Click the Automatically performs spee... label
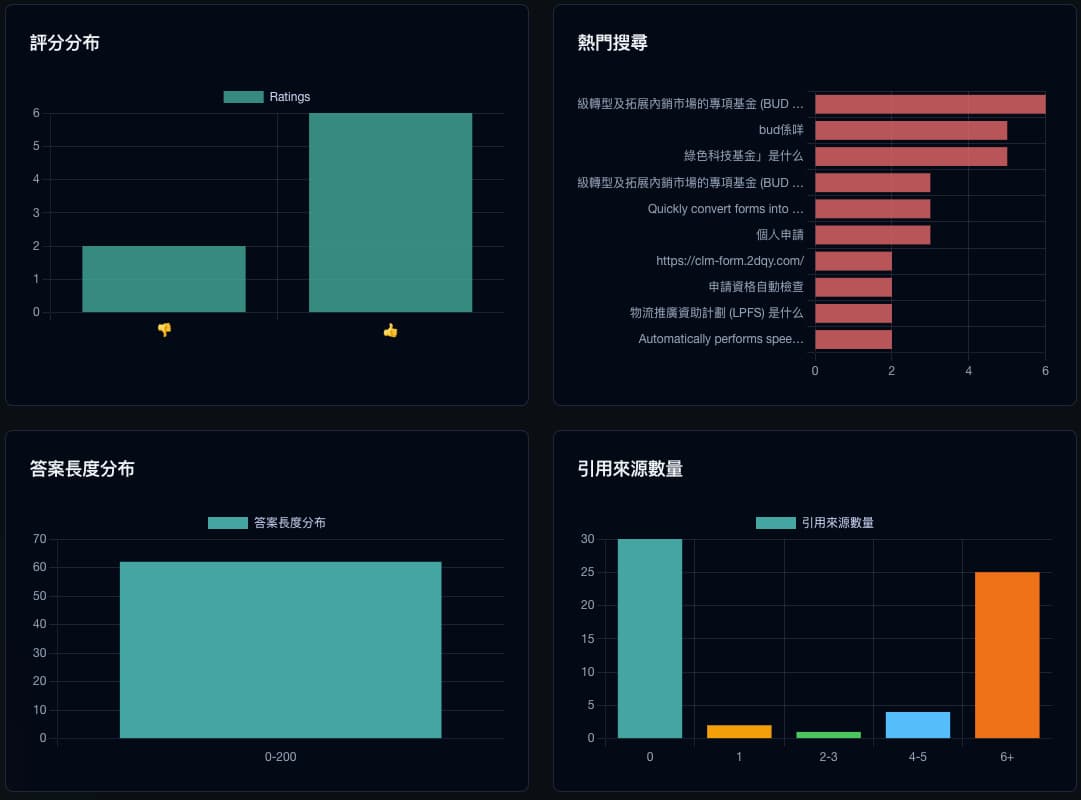 pyautogui.click(x=720, y=339)
